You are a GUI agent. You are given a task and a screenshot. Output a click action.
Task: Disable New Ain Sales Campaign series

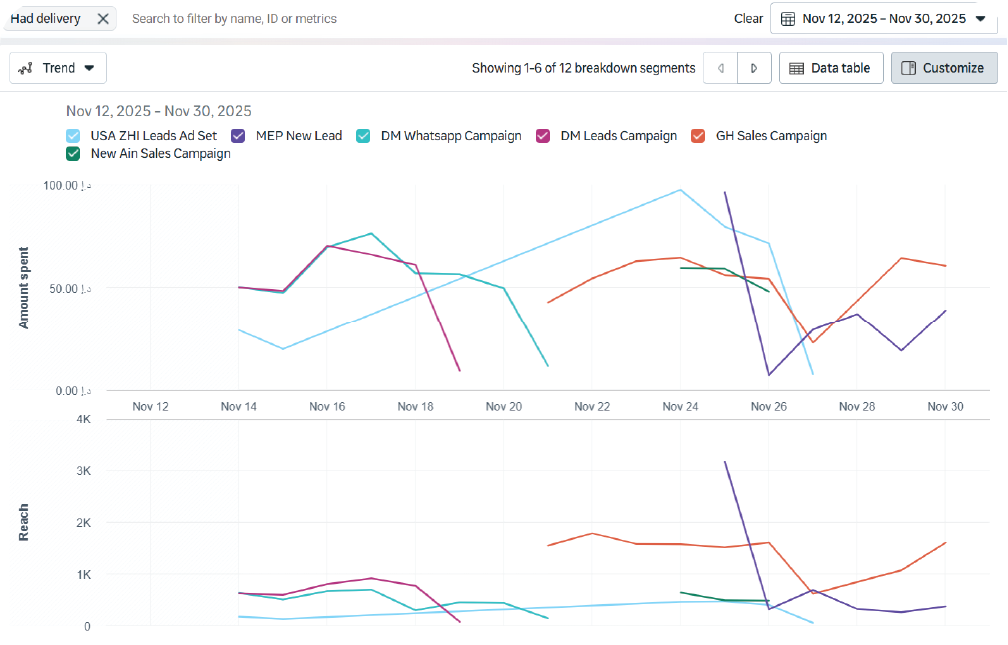click(73, 154)
